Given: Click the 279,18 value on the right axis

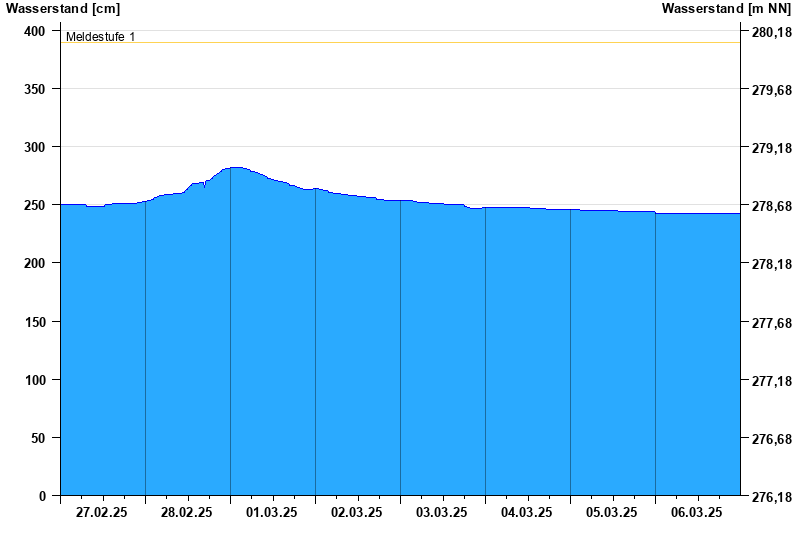Looking at the screenshot, I should (772, 148).
